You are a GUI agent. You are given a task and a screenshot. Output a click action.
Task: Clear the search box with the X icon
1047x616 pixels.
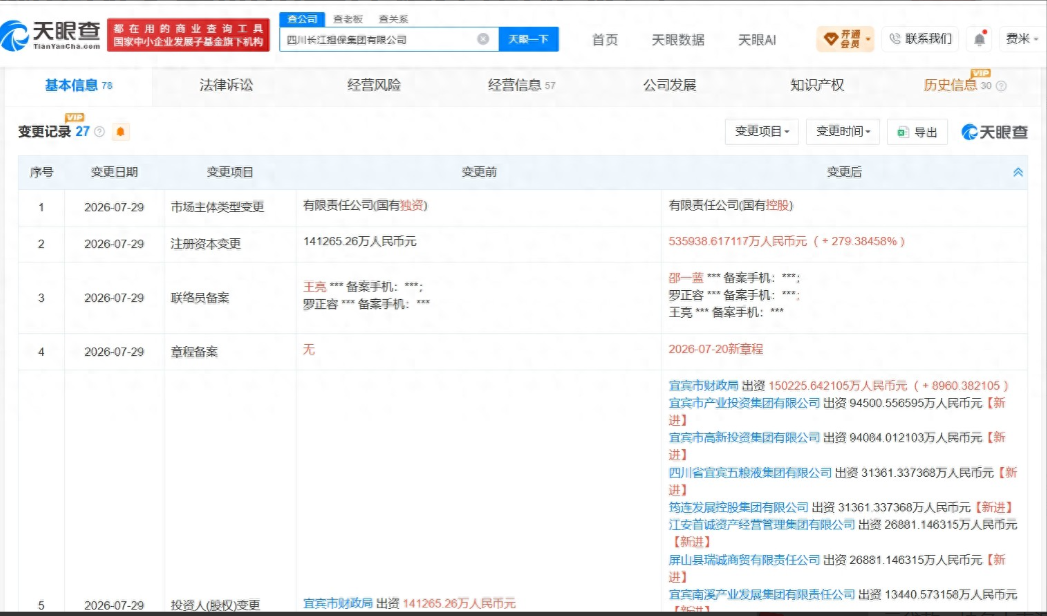483,39
